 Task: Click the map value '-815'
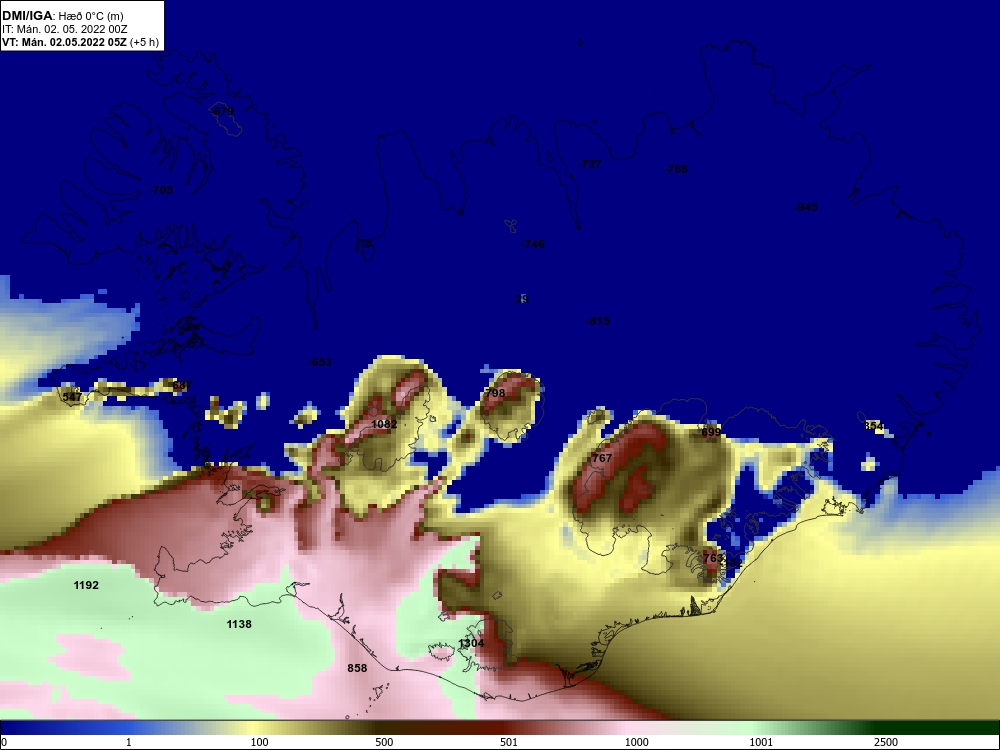pyautogui.click(x=598, y=321)
